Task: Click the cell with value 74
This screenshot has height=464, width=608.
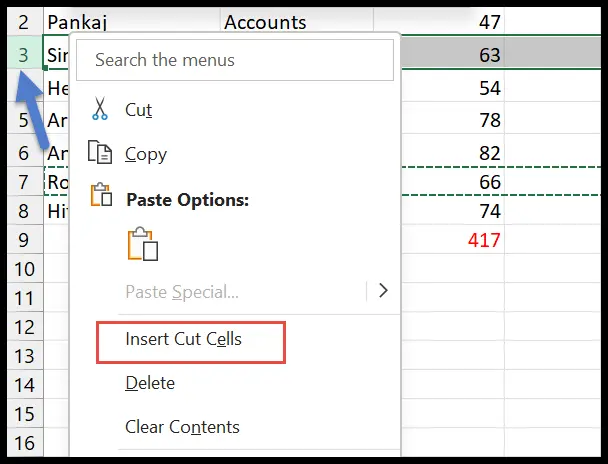Action: (453, 211)
